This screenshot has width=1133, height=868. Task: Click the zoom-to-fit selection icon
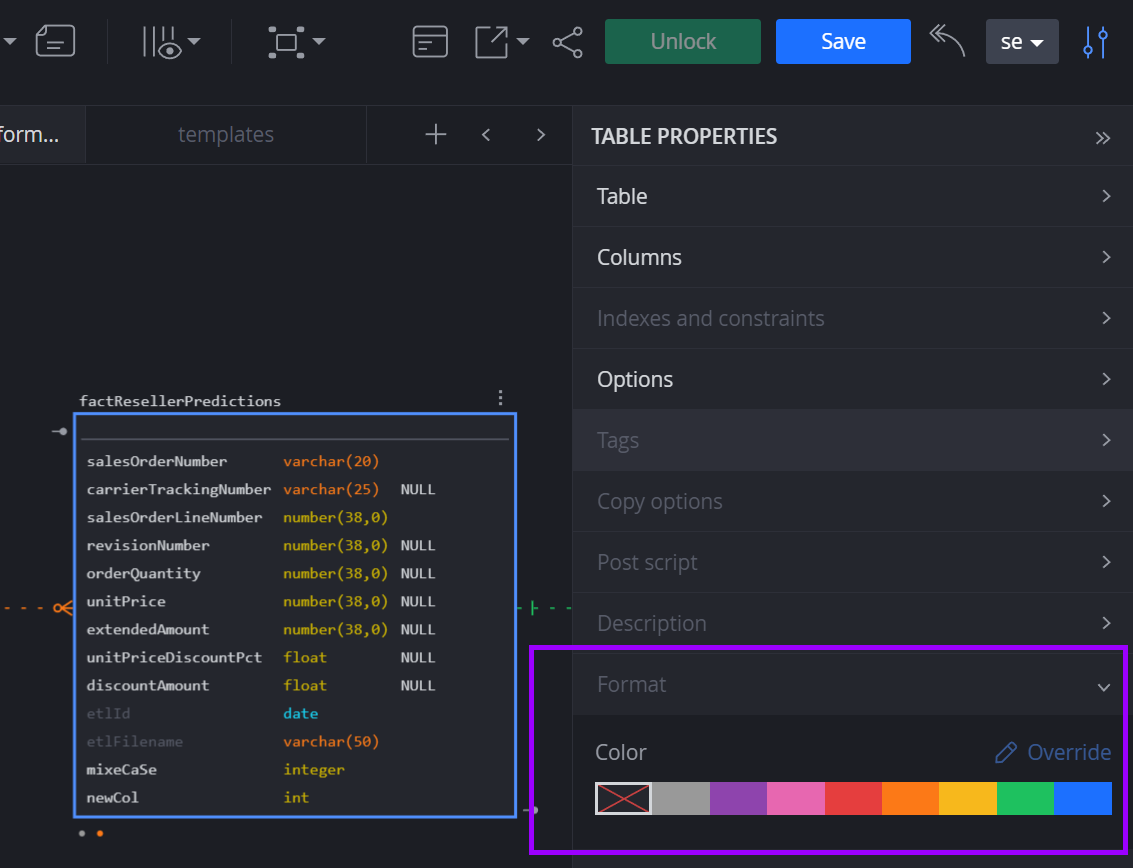(287, 41)
